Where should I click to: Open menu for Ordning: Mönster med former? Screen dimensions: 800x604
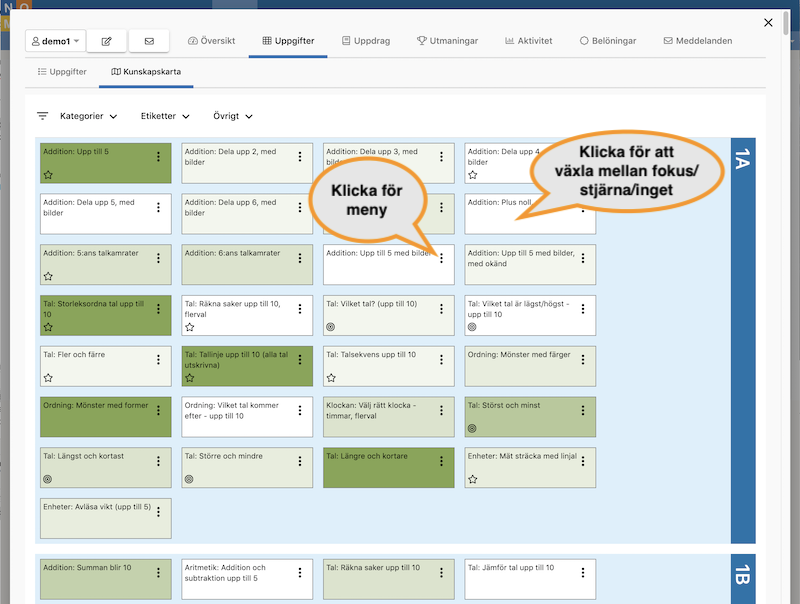158,410
